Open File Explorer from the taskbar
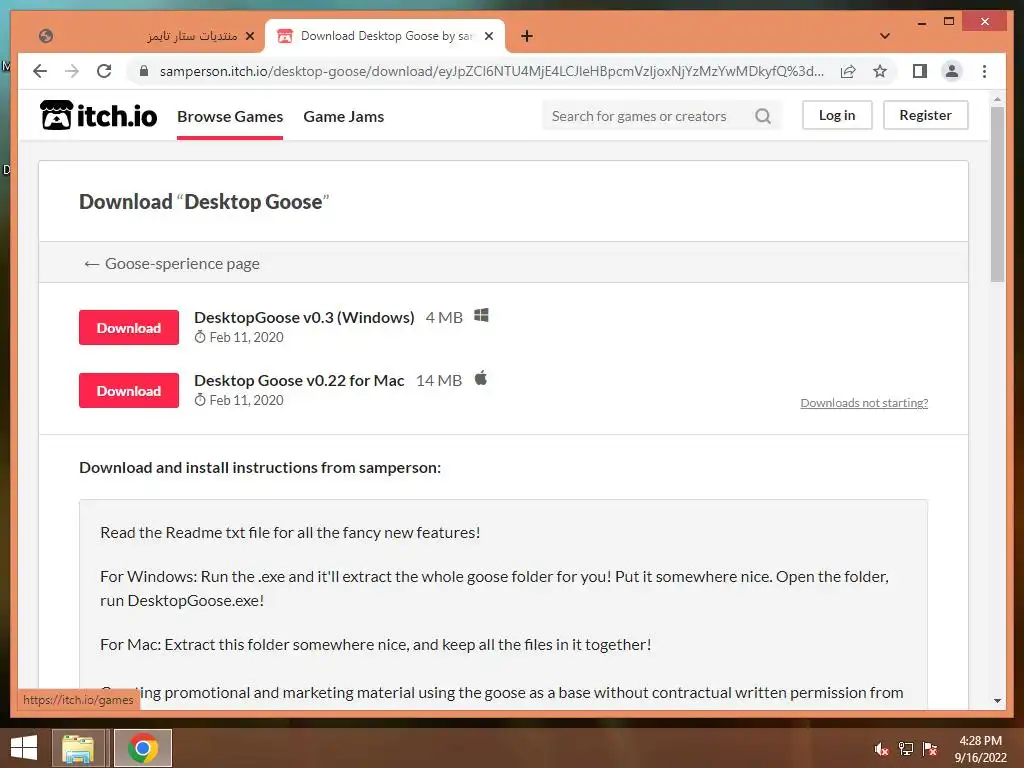Image resolution: width=1024 pixels, height=768 pixels. tap(78, 748)
